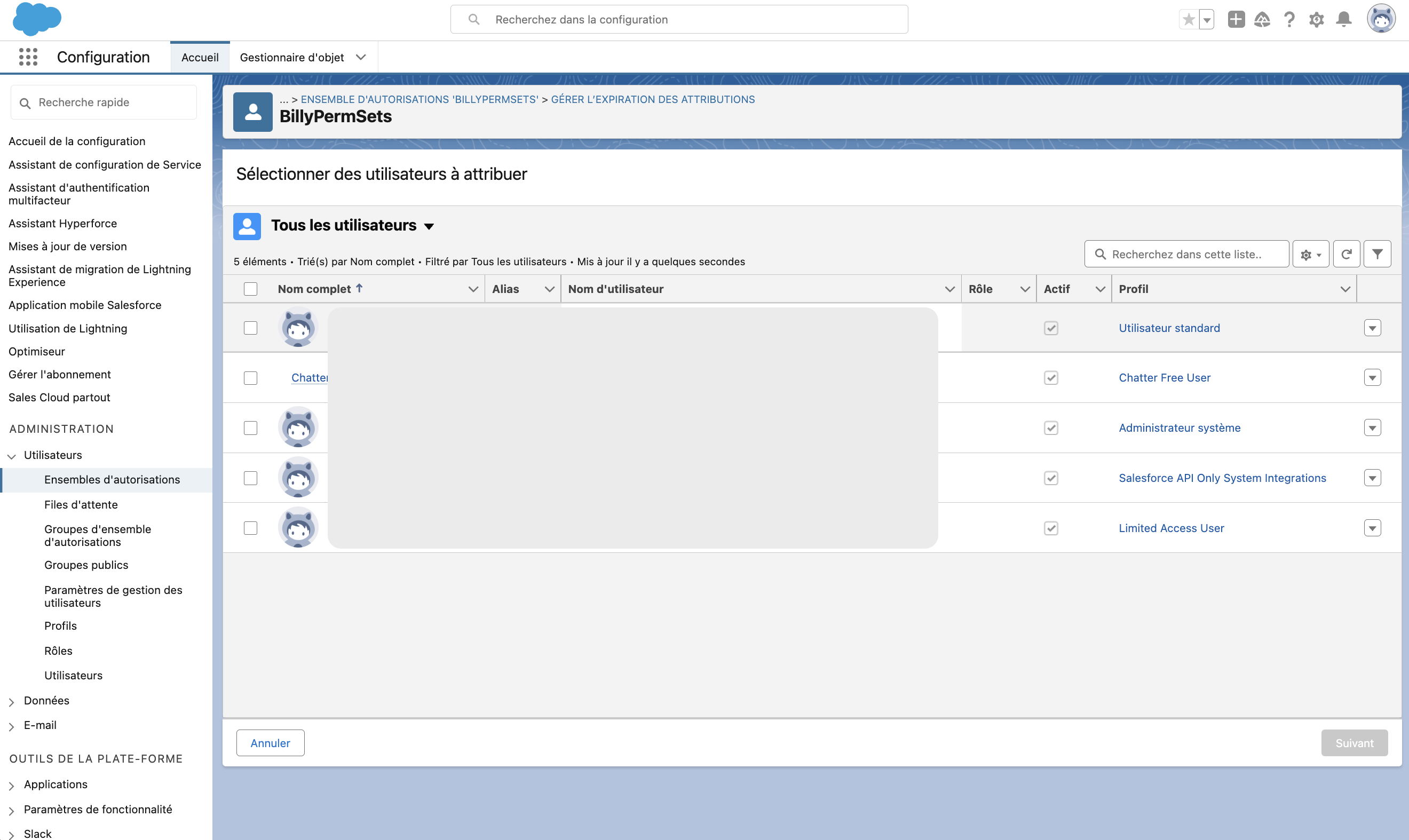Open the favorites list dropdown arrow
This screenshot has height=840, width=1409.
1206,20
